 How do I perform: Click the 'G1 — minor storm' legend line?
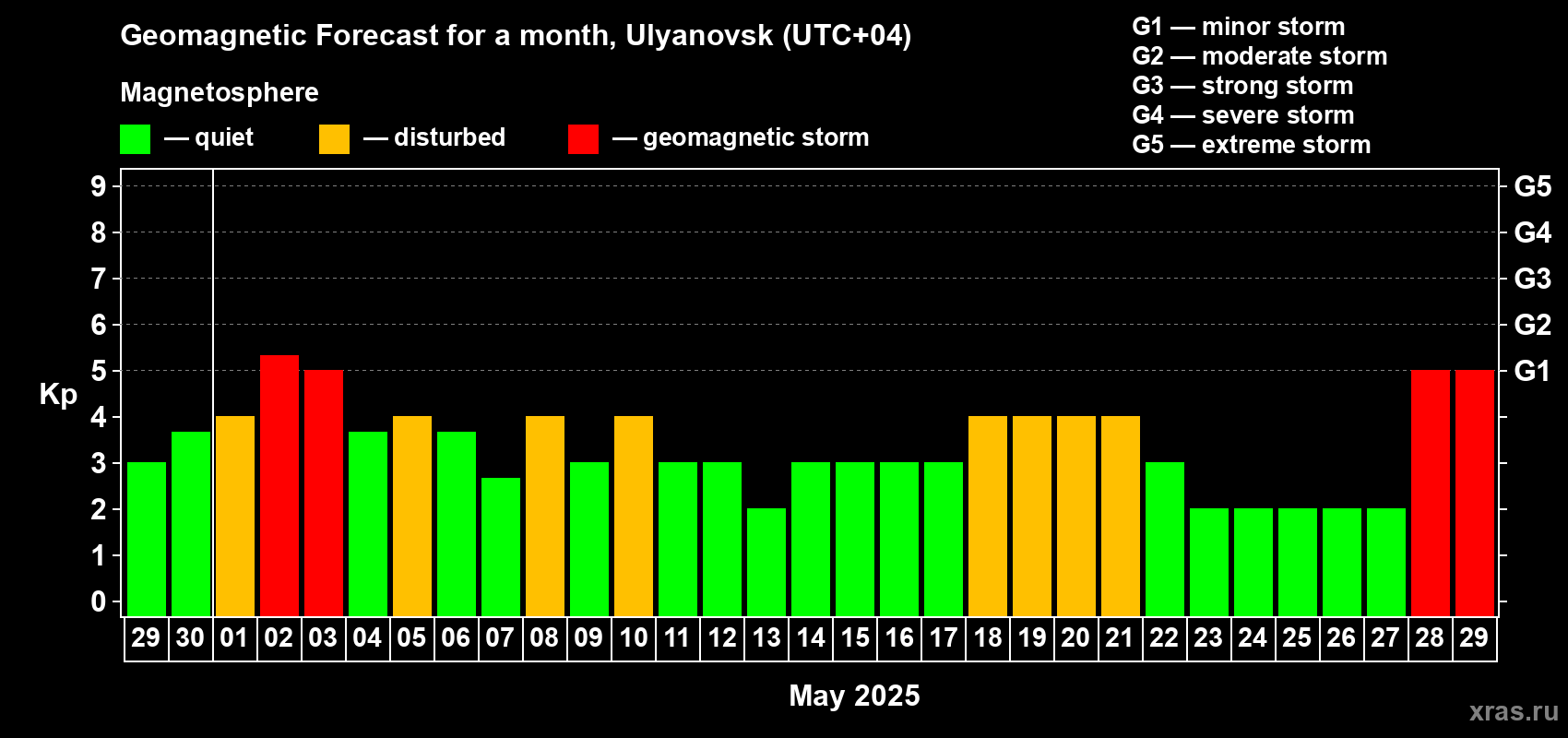[1239, 27]
